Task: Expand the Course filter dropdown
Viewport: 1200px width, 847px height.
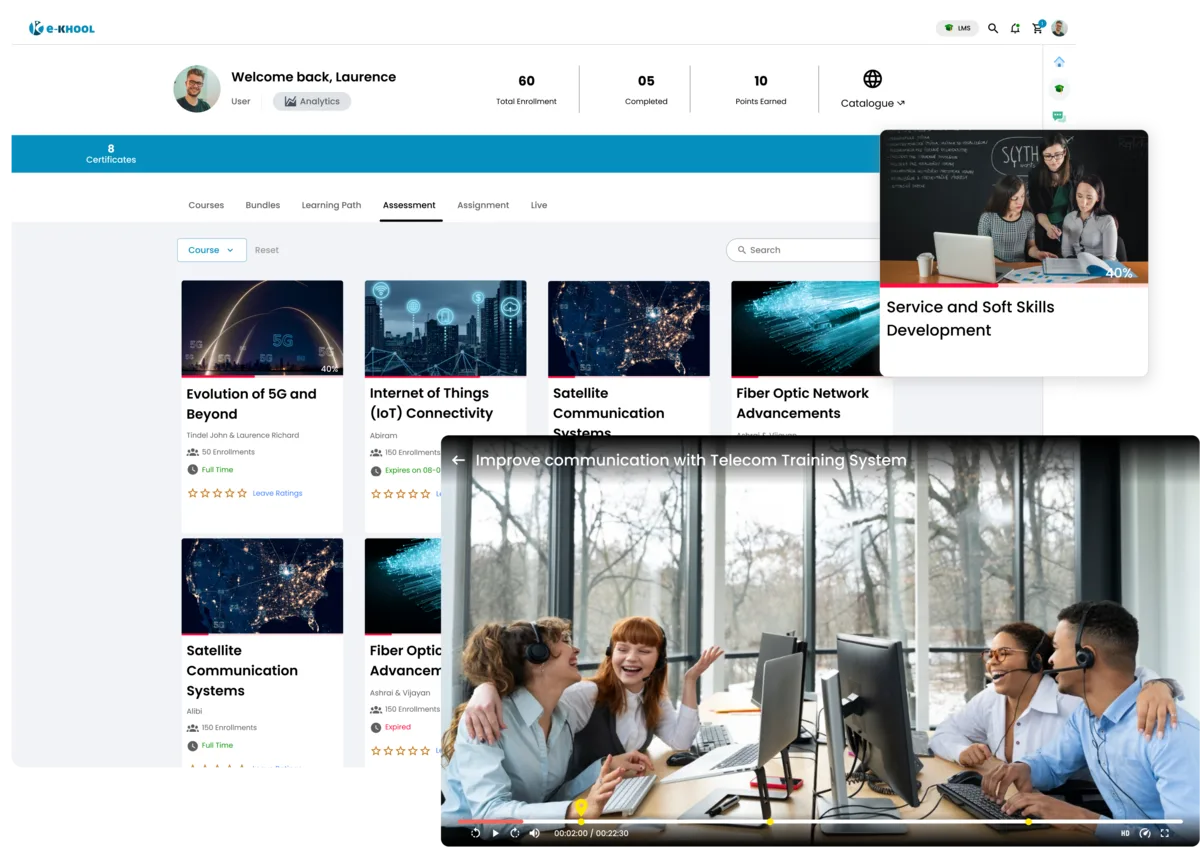Action: click(212, 250)
